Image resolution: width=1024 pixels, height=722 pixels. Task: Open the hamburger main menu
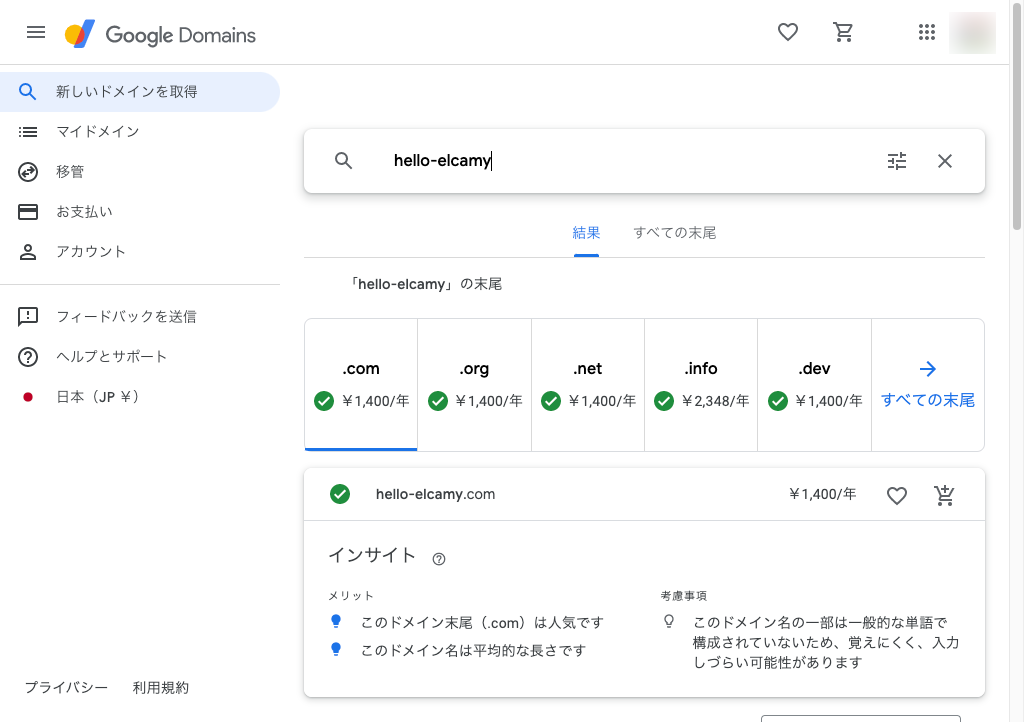click(36, 32)
